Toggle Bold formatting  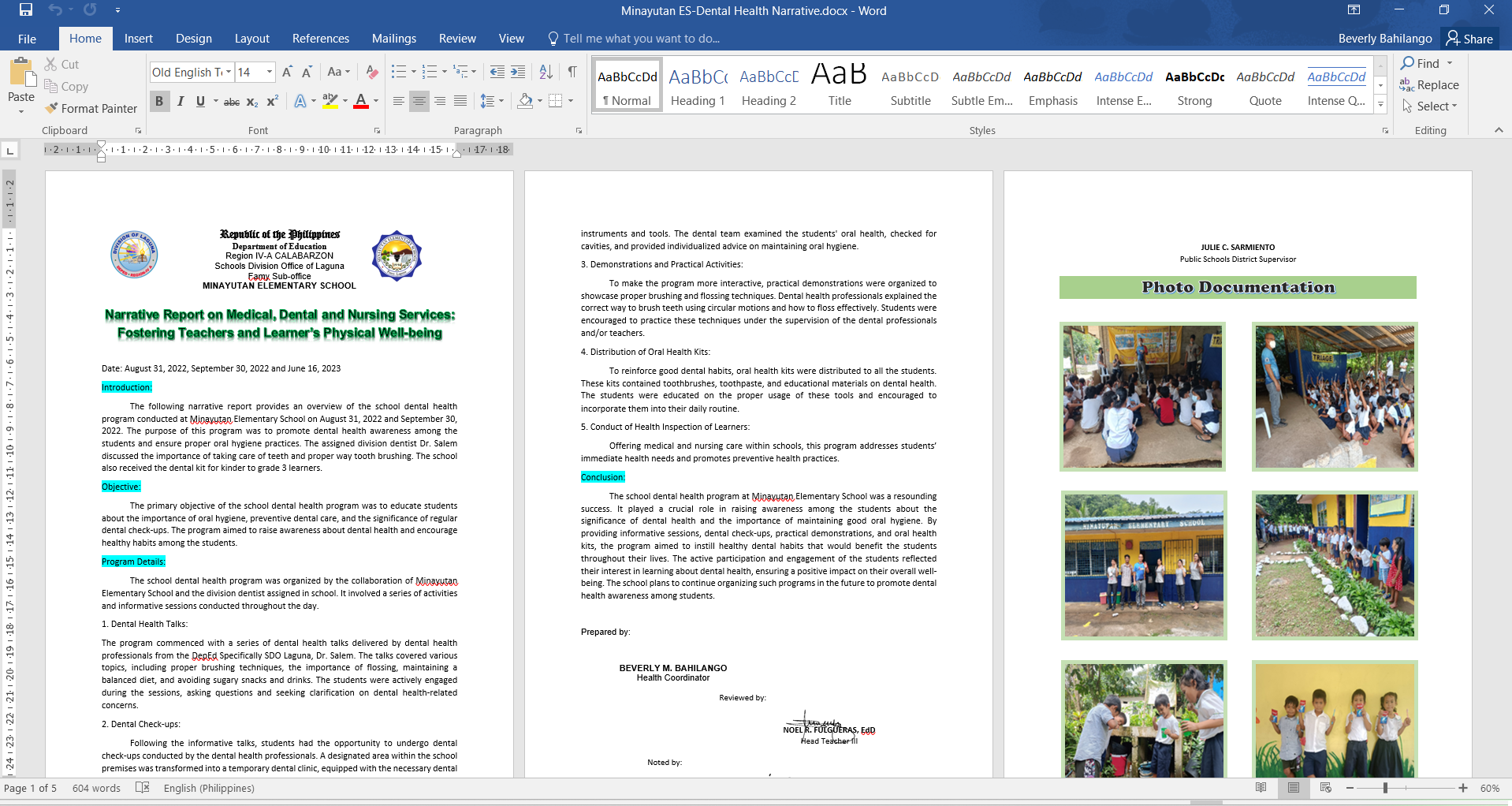(159, 101)
